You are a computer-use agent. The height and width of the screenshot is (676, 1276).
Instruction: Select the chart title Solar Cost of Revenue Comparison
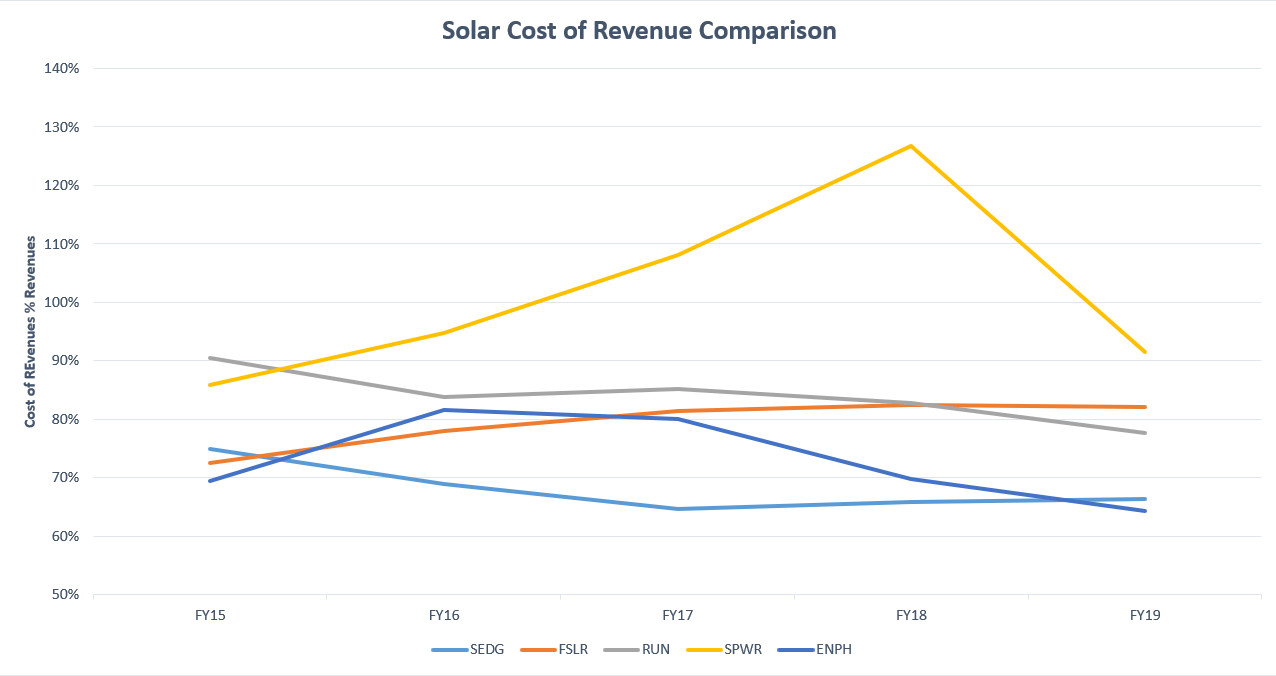tap(639, 31)
